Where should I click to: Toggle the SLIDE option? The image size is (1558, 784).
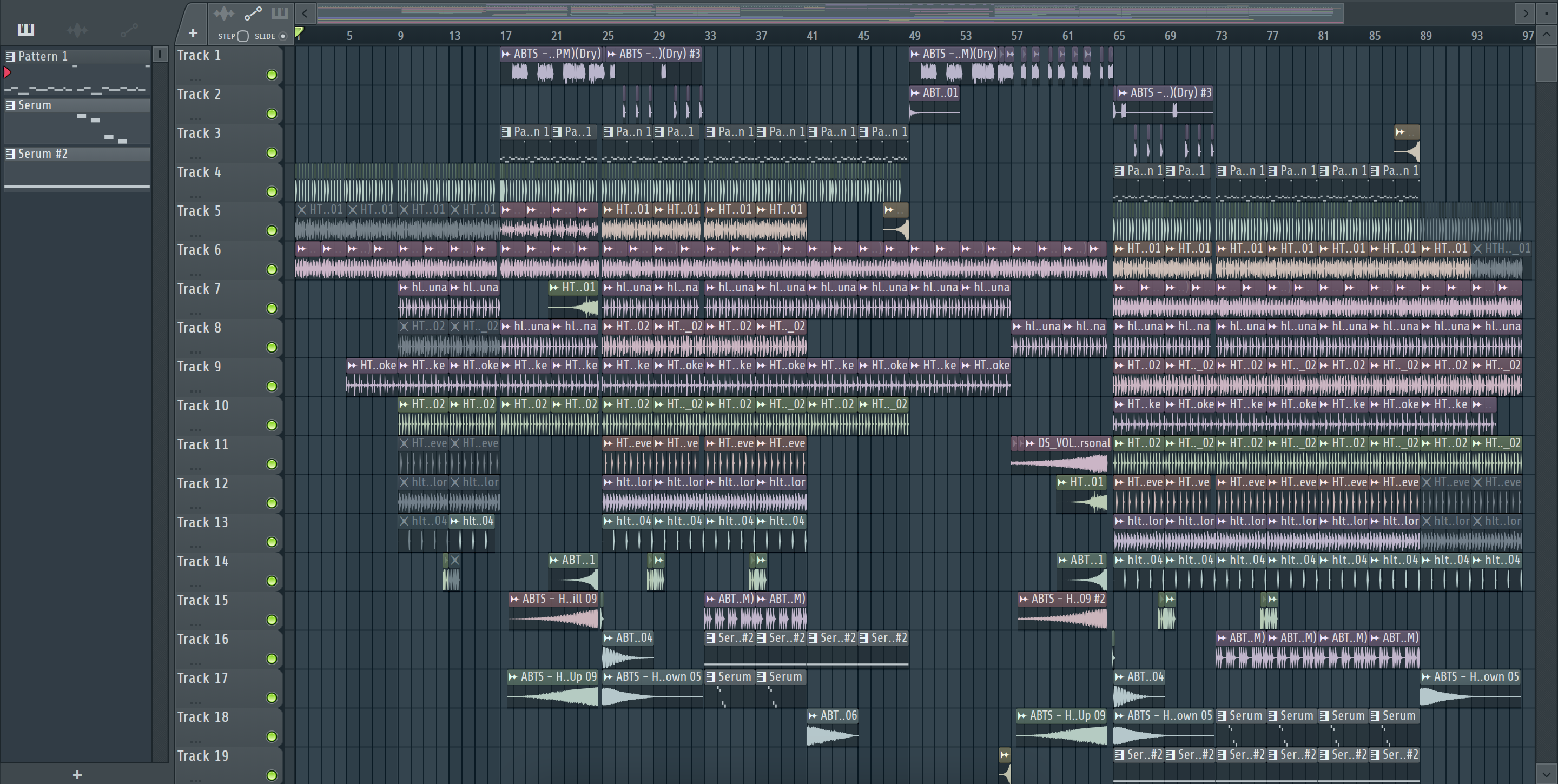click(x=282, y=36)
